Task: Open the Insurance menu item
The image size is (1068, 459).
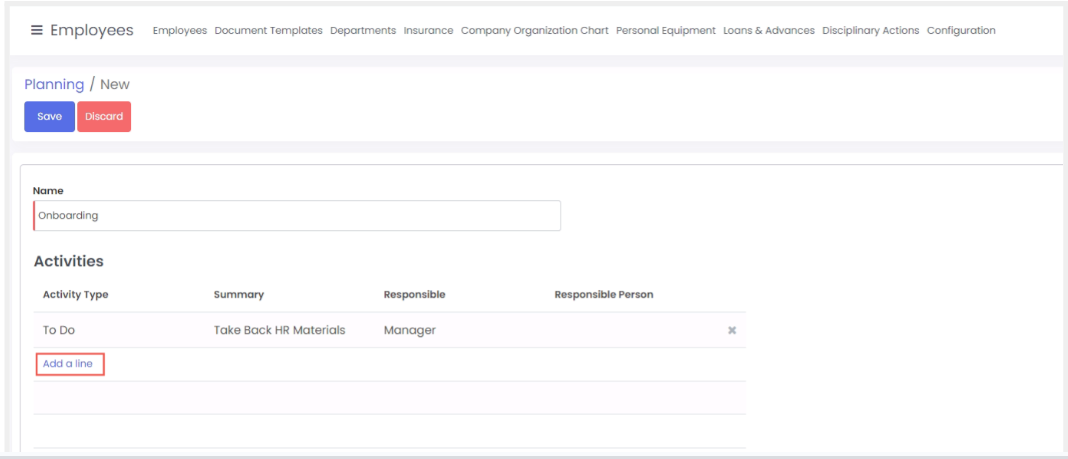Action: click(428, 31)
